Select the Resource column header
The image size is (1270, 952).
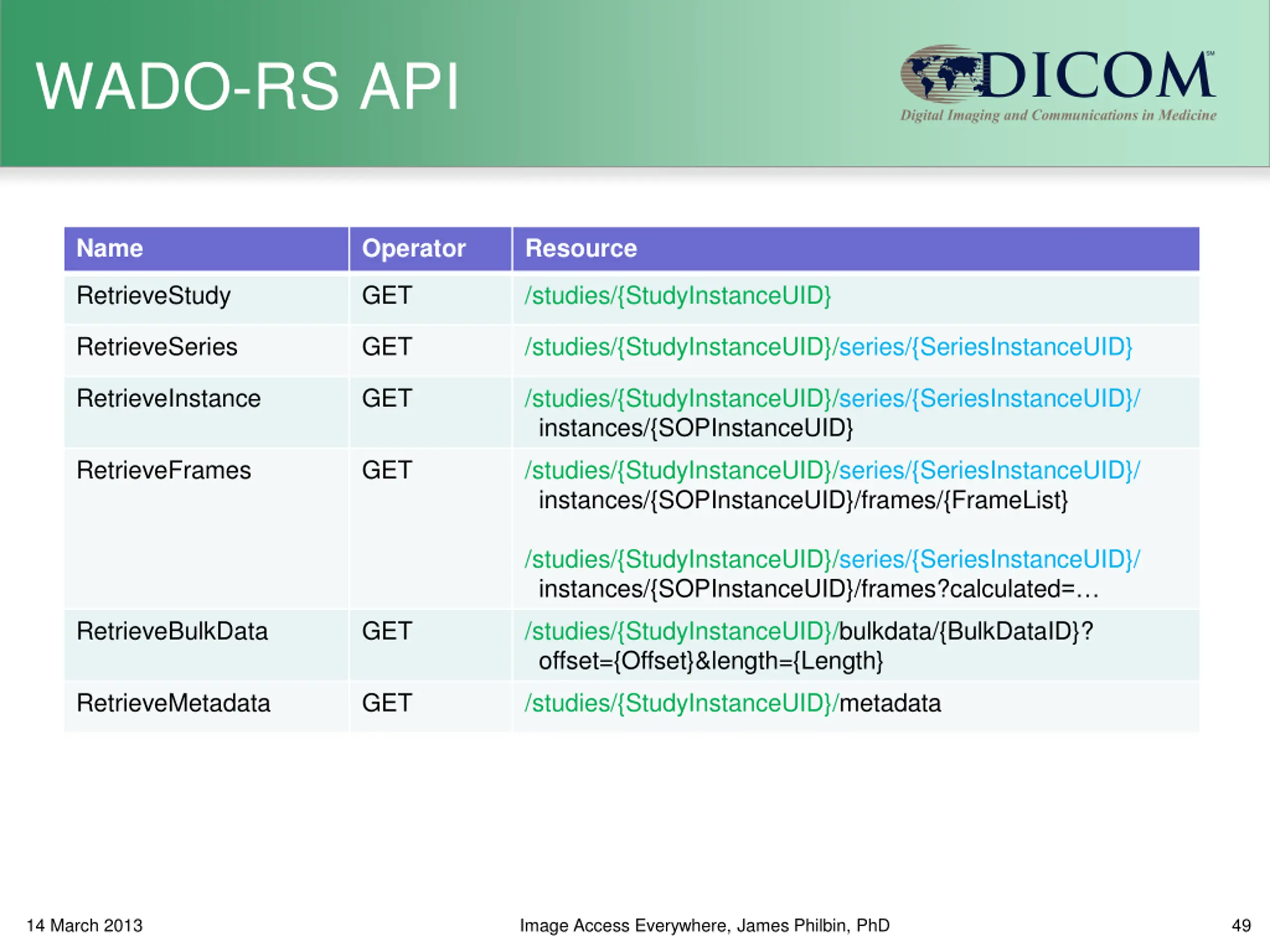coord(855,248)
